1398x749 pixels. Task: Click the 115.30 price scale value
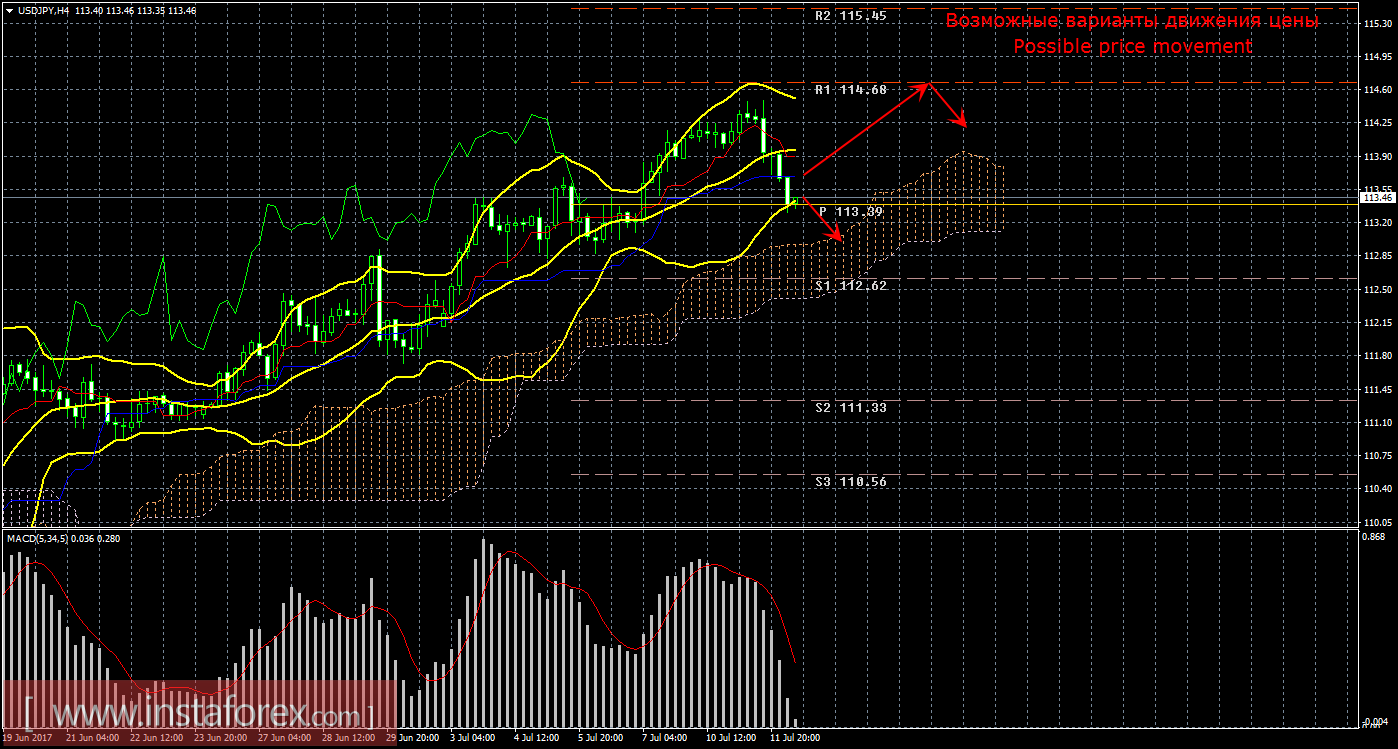point(1376,24)
